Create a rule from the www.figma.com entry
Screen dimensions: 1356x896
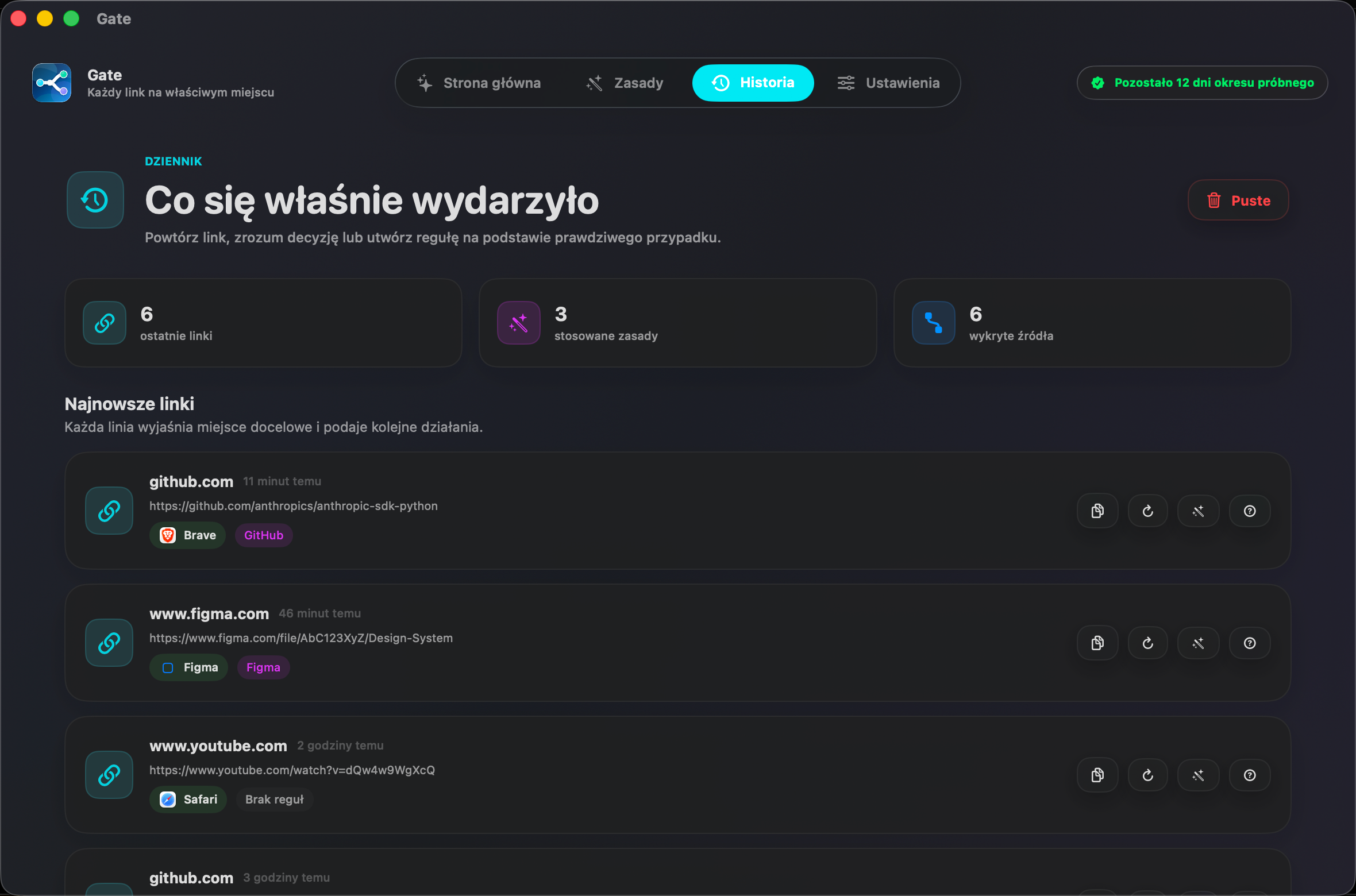coord(1199,643)
